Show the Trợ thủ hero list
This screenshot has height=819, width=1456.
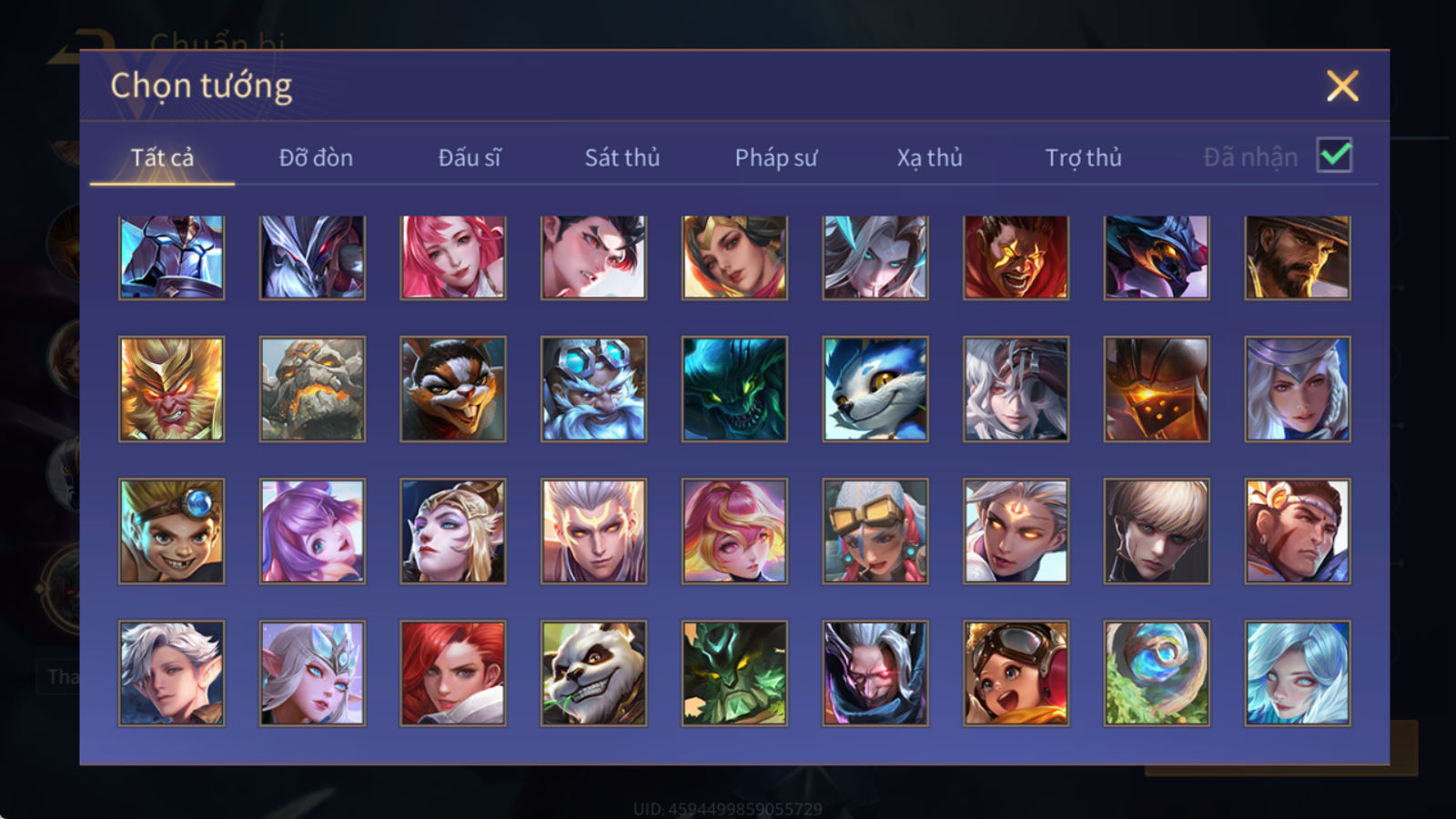(1083, 158)
